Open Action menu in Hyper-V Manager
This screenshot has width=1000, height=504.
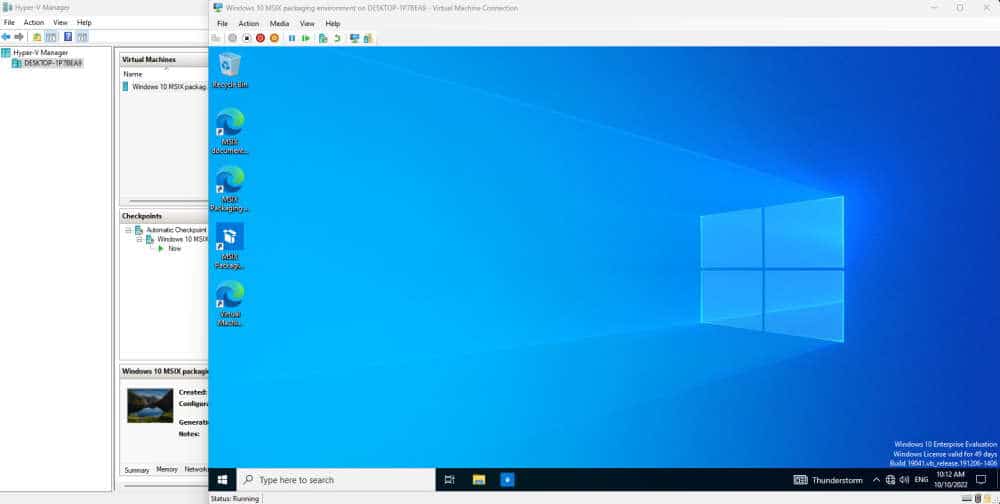[x=34, y=22]
